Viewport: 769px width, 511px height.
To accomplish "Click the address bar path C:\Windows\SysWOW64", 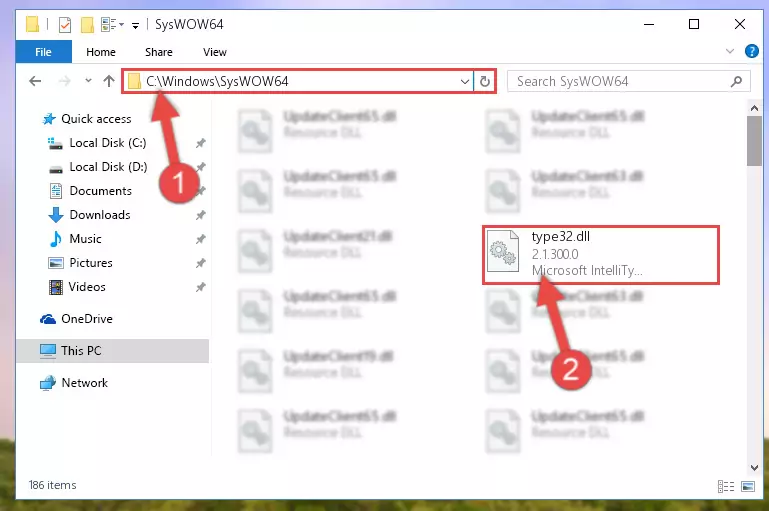I will click(x=217, y=81).
